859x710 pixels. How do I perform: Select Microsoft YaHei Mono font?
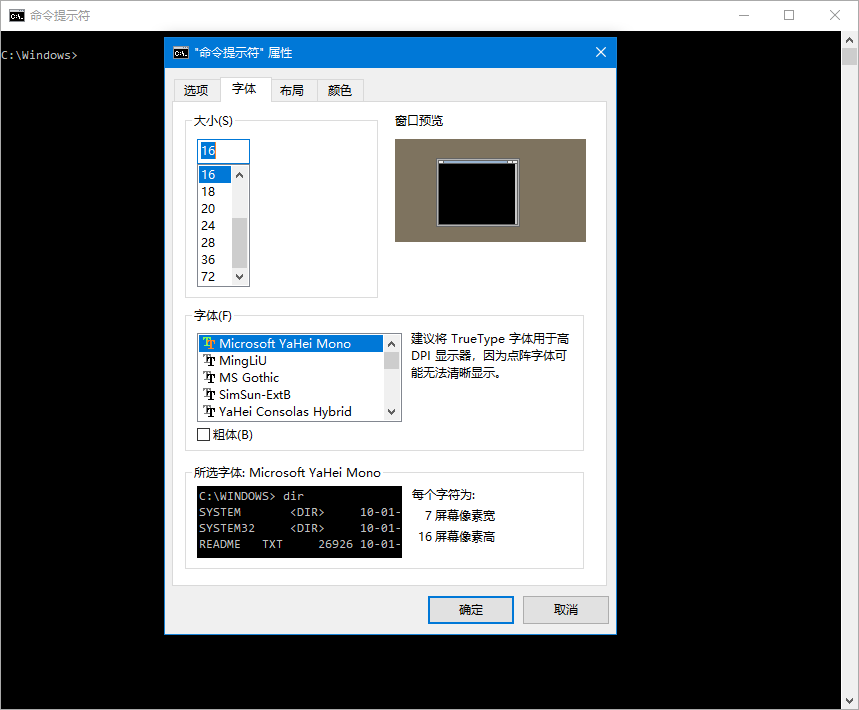pos(290,343)
